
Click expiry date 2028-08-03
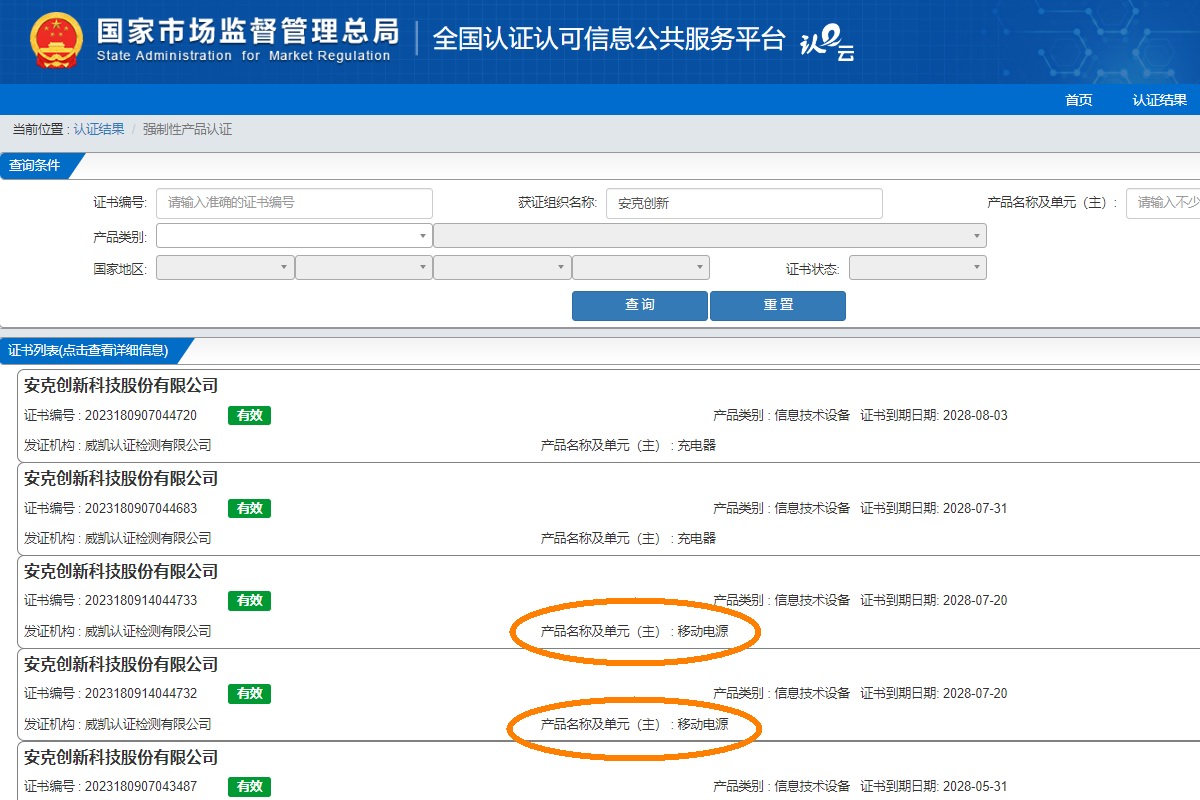pos(975,416)
